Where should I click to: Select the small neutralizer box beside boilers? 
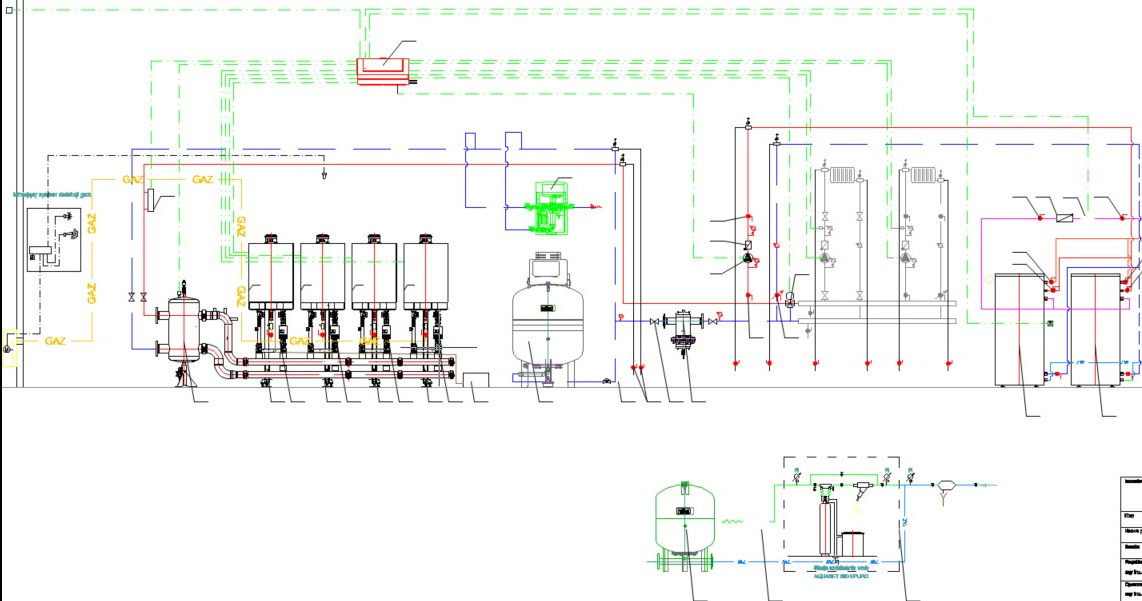[x=473, y=381]
